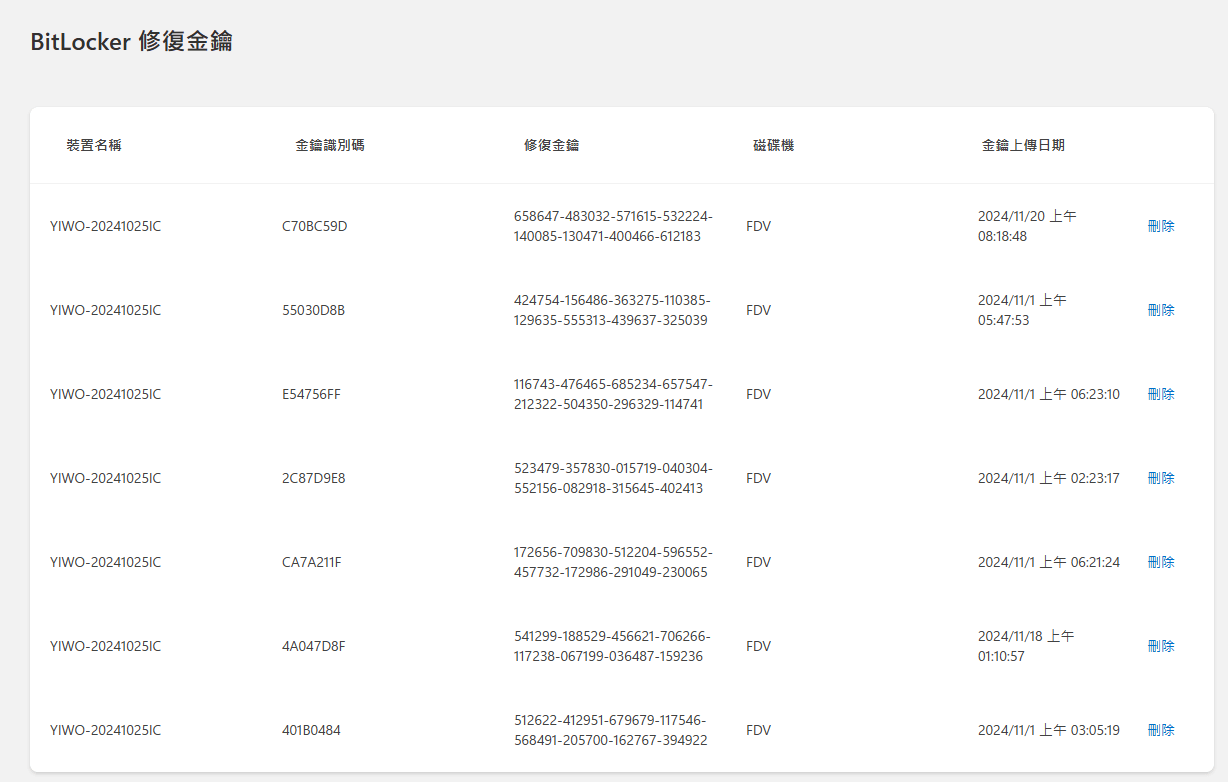The width and height of the screenshot is (1228, 782).
Task: Click the 金鑰上傳日期 column header
Action: coord(1024,145)
